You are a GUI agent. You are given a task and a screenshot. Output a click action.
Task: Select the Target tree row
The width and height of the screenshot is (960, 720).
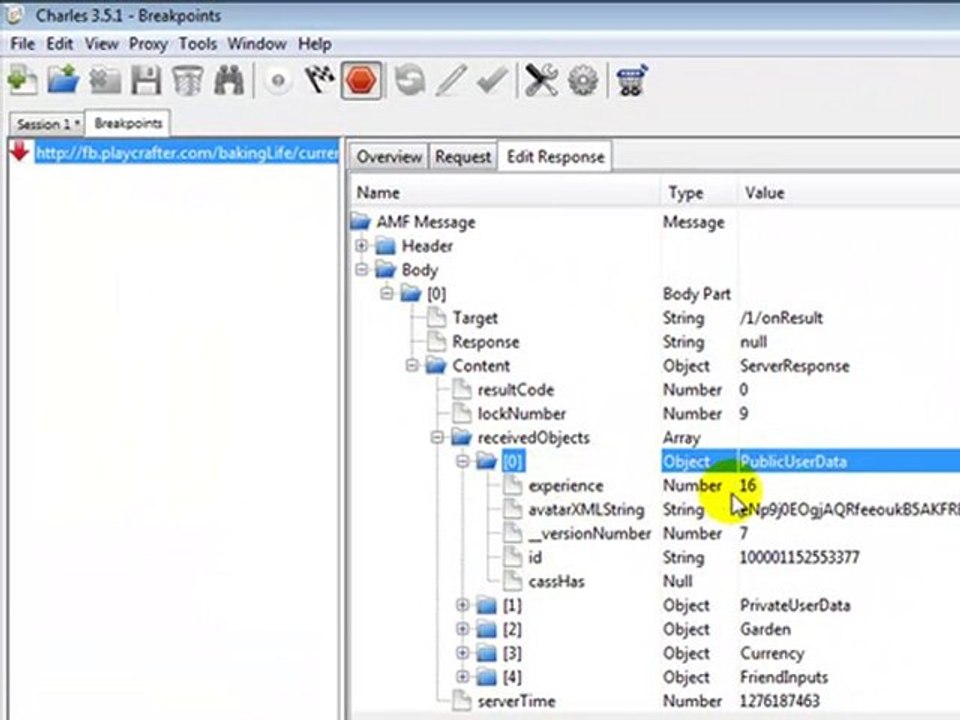655,318
